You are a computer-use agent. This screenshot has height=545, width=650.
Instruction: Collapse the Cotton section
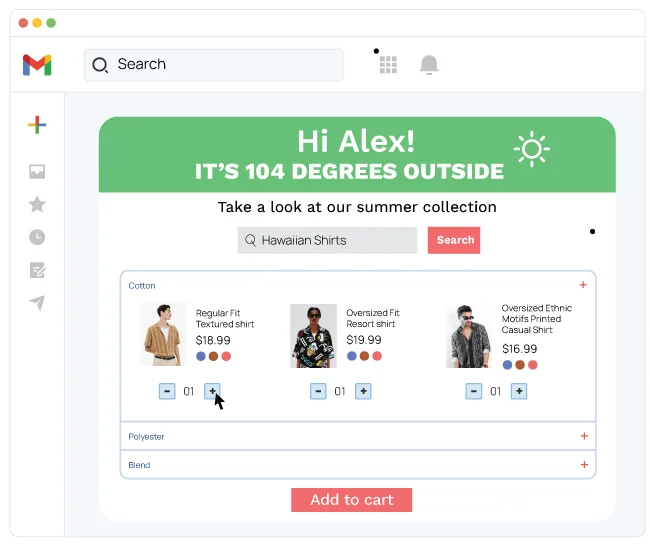[x=583, y=285]
